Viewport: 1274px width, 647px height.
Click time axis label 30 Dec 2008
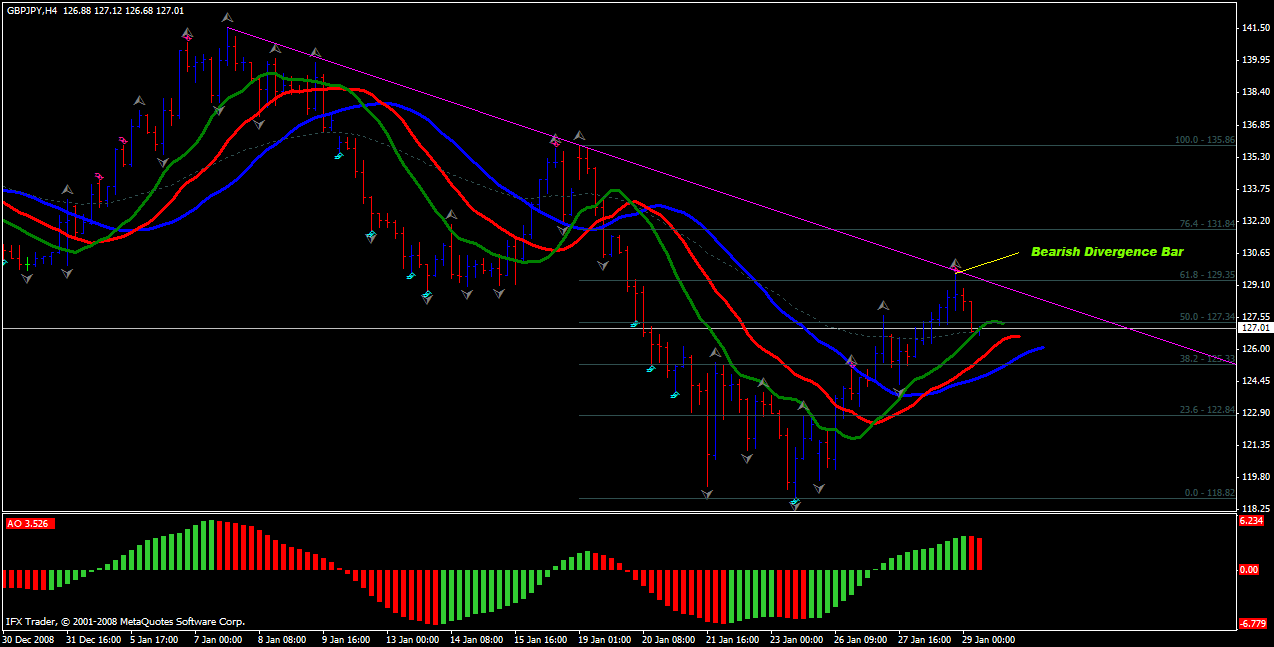pyautogui.click(x=29, y=638)
